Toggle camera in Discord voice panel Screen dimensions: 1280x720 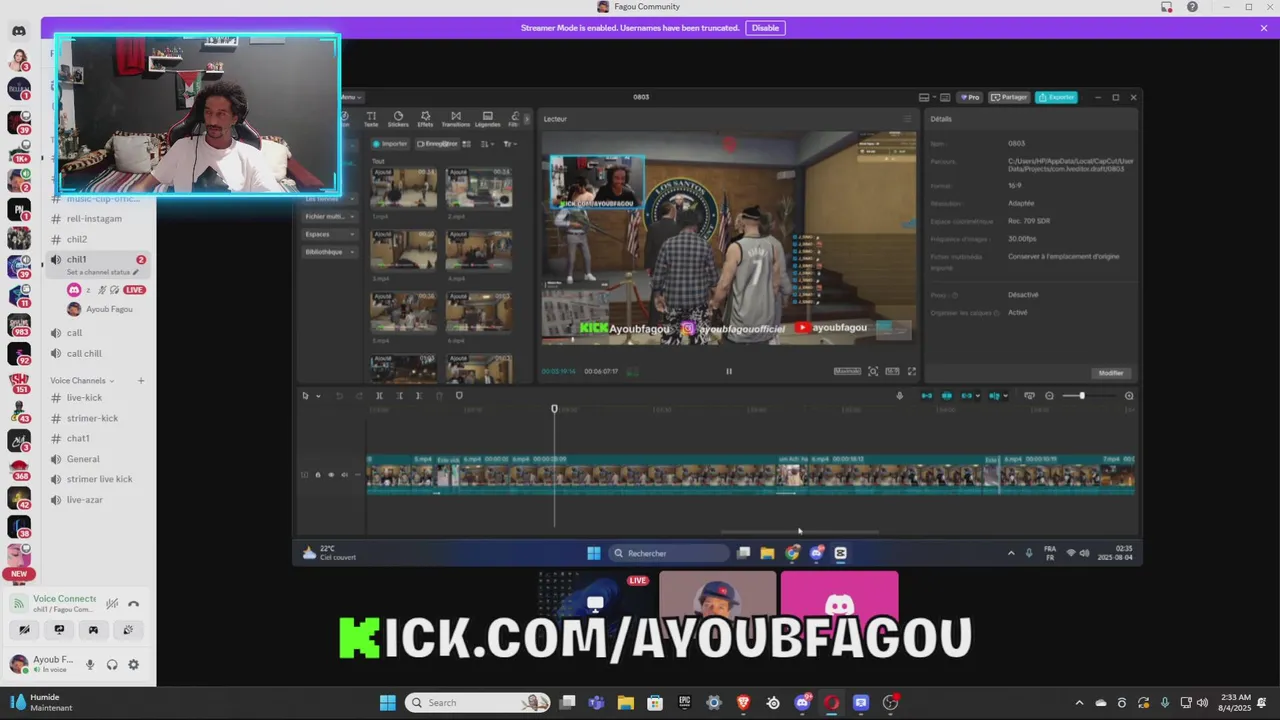24,630
